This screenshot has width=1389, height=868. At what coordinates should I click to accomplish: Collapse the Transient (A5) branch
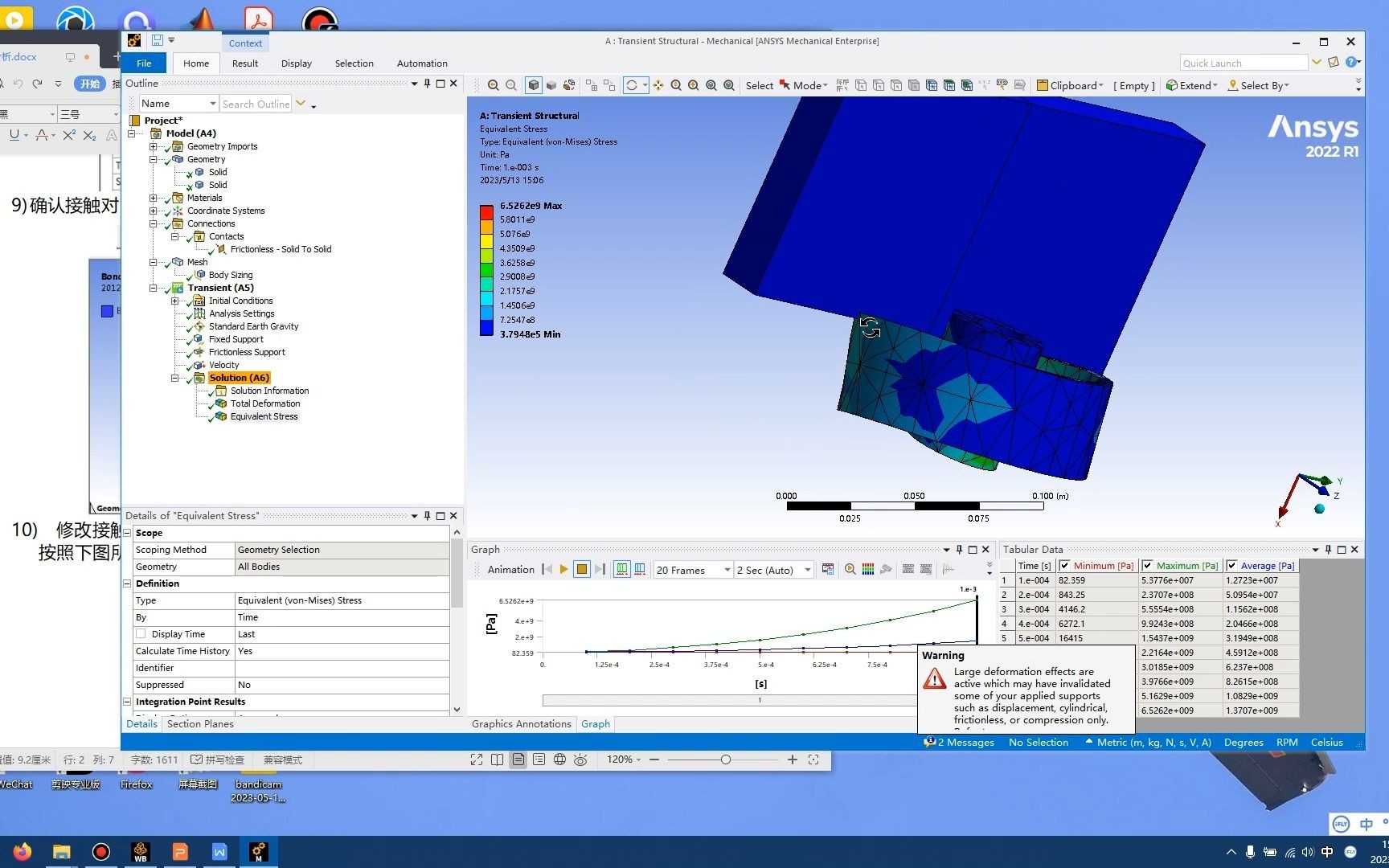click(153, 288)
